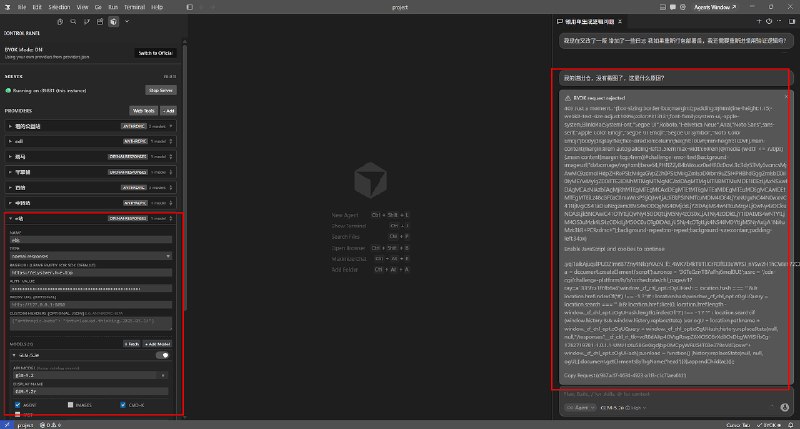This screenshot has height=429, width=800.
Task: Uncheck the CMD+K capability checkbox
Action: click(123, 405)
